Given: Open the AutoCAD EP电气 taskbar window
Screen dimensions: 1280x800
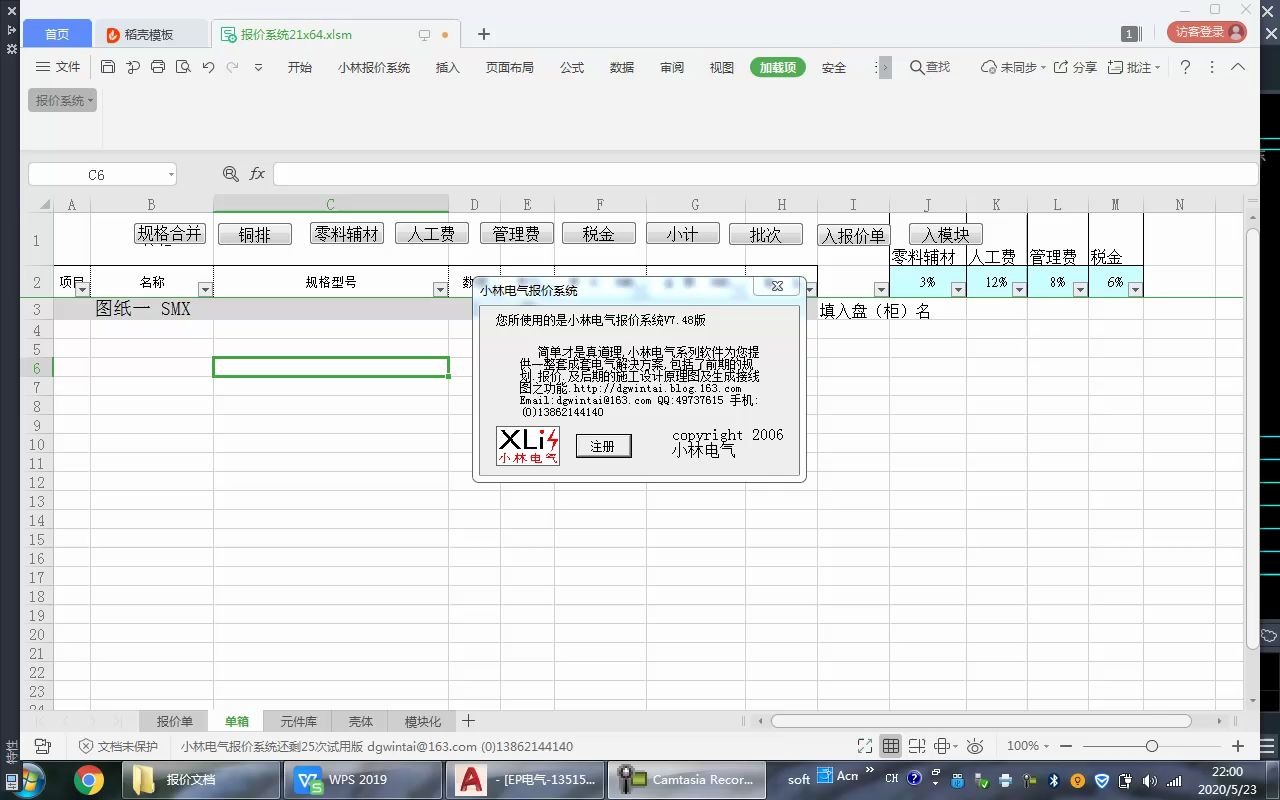Looking at the screenshot, I should (525, 780).
